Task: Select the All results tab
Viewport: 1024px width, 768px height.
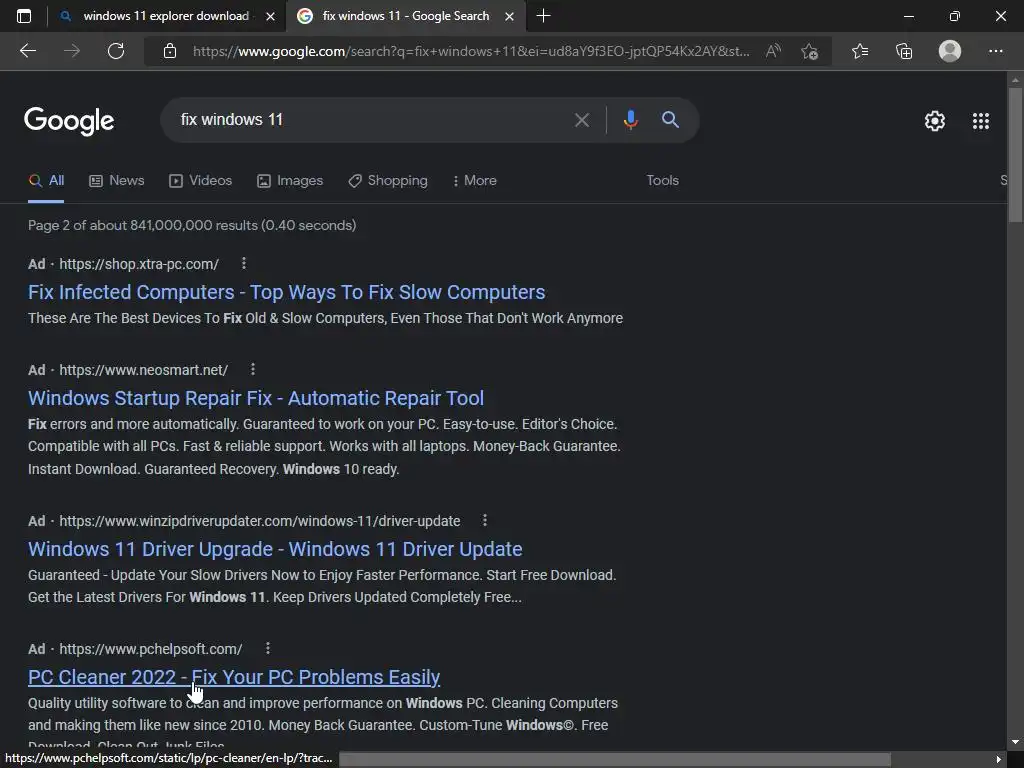Action: click(x=46, y=180)
